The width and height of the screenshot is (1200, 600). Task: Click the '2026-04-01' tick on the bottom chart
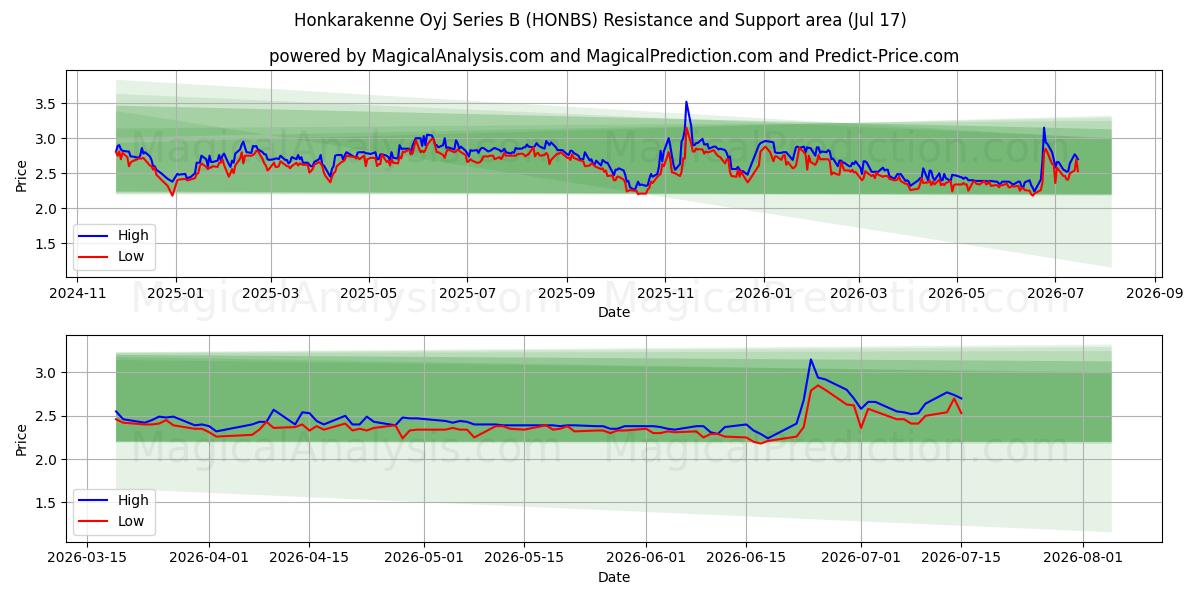pyautogui.click(x=209, y=558)
